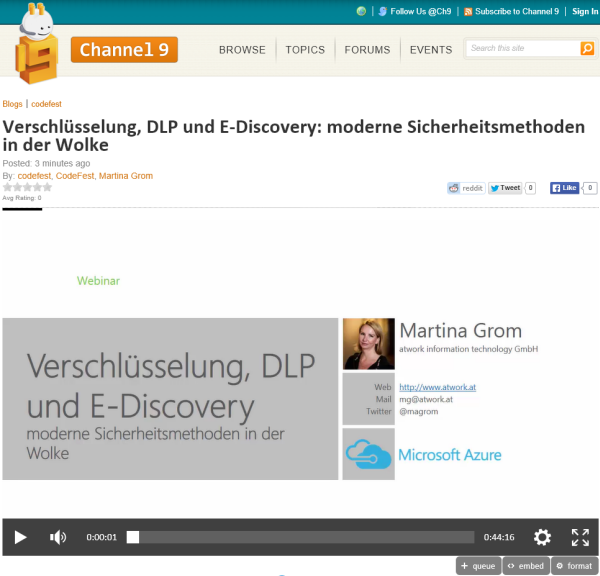Open author link codefest in byline
Viewport: 600px width, 576px height.
pos(34,176)
